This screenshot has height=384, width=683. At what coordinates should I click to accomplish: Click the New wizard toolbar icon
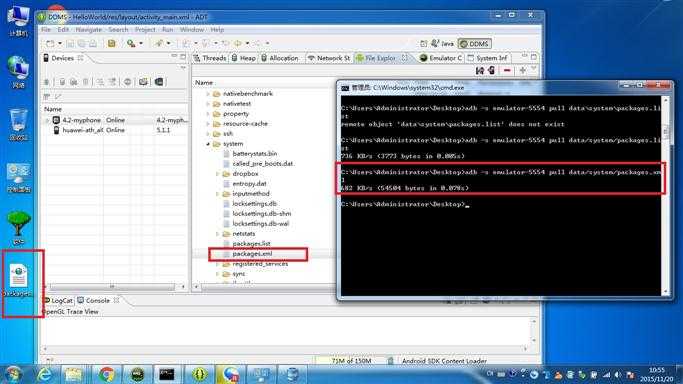[51, 44]
